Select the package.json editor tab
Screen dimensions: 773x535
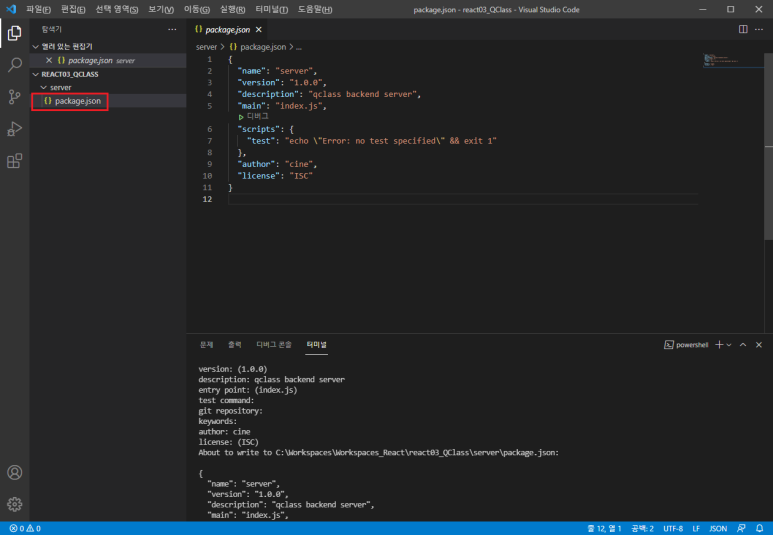tap(228, 30)
